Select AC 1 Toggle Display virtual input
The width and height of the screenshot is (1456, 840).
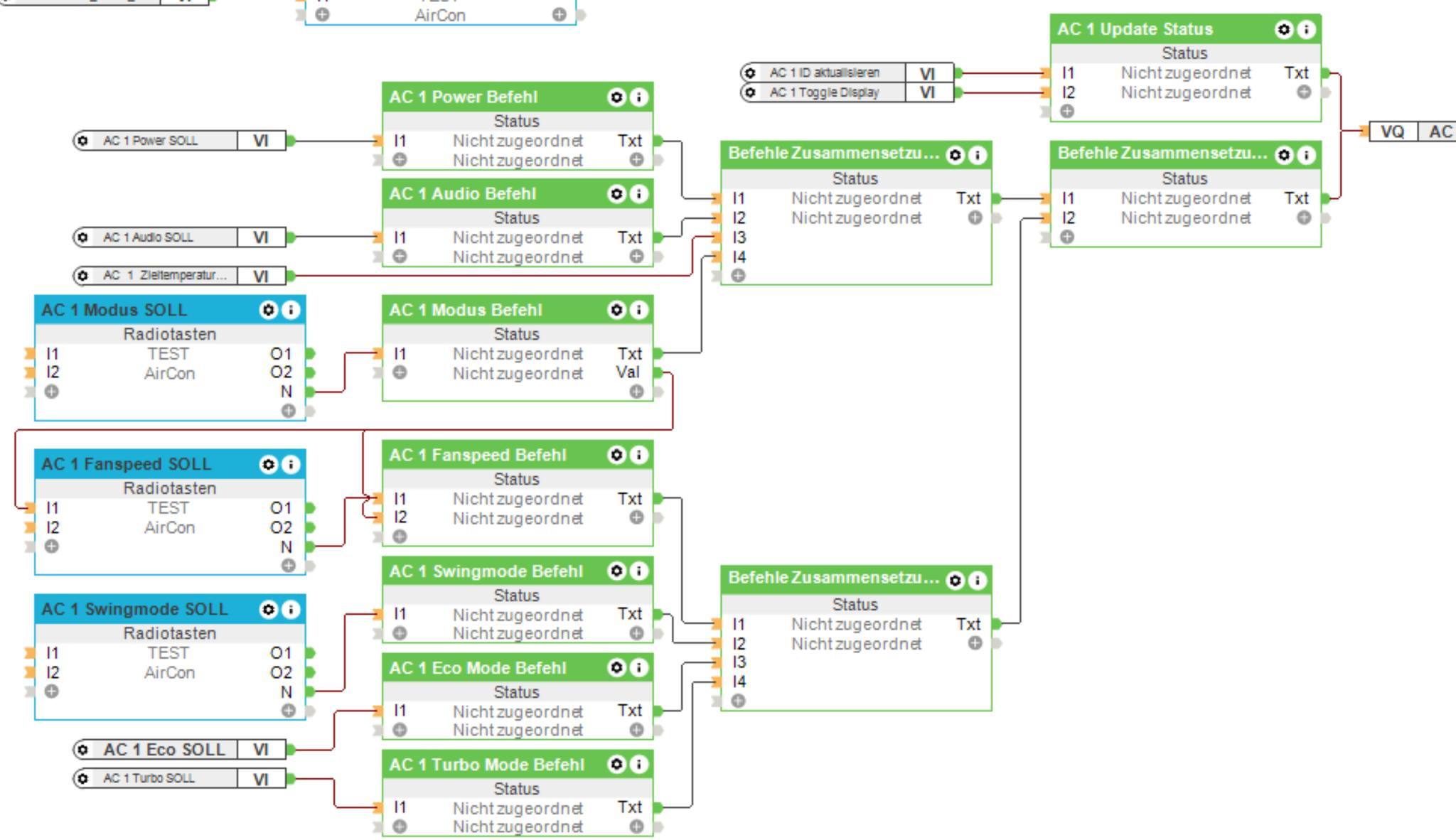click(825, 92)
